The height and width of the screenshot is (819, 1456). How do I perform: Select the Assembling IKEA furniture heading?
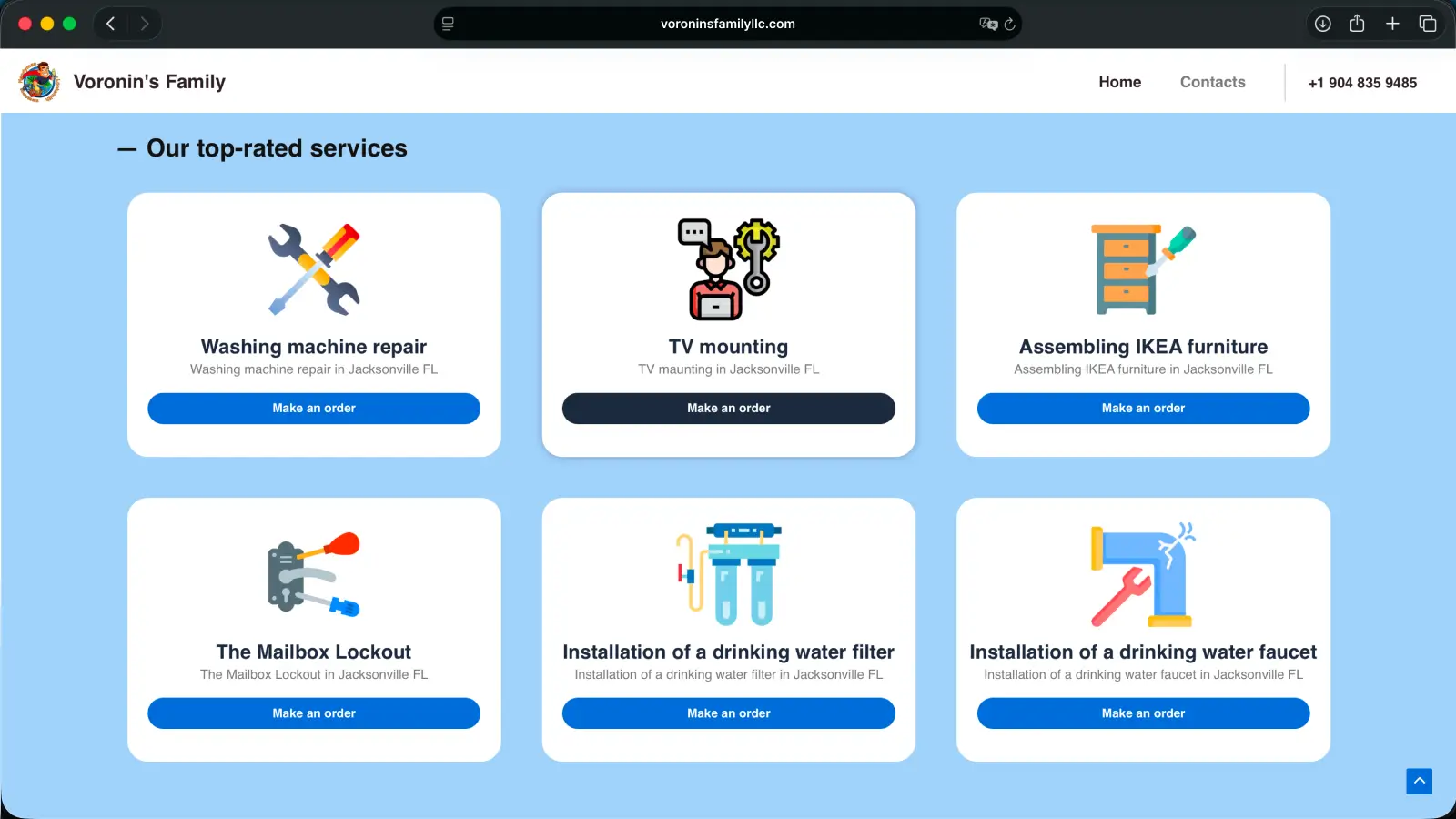tap(1143, 347)
